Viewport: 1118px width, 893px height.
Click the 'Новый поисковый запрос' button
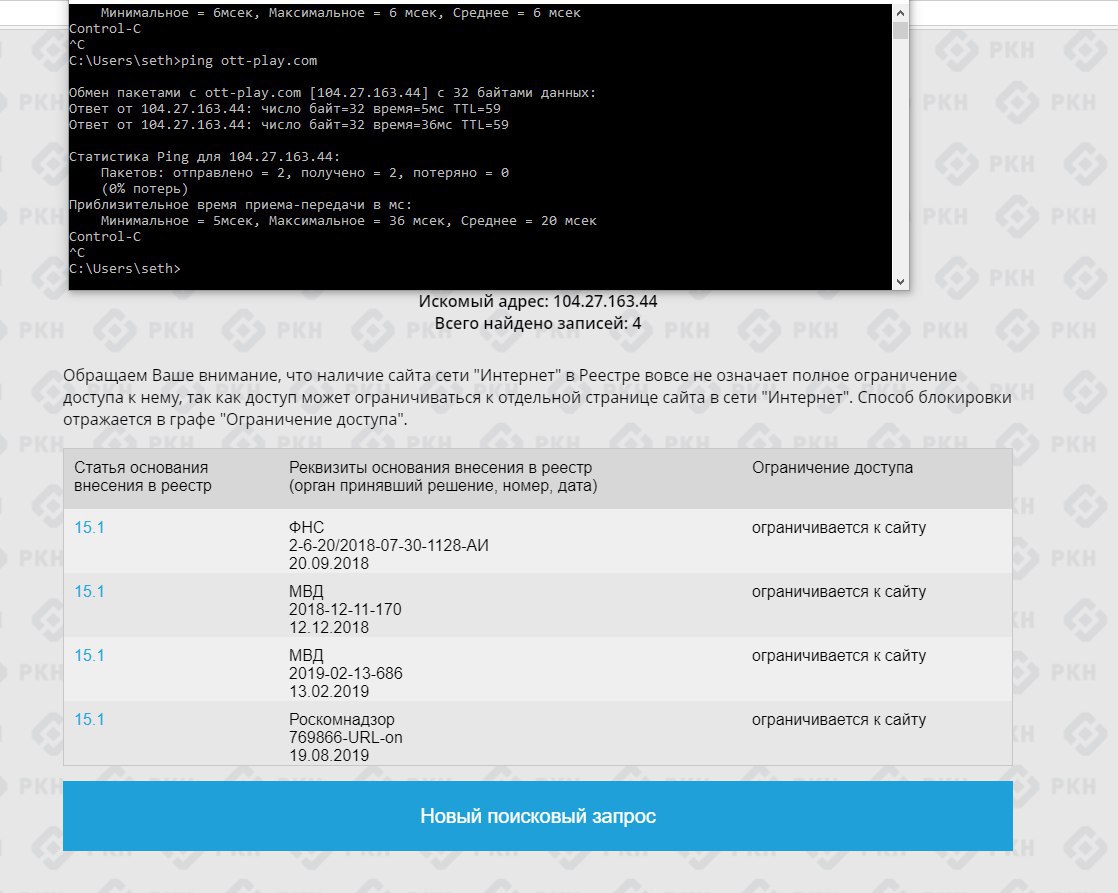point(538,815)
